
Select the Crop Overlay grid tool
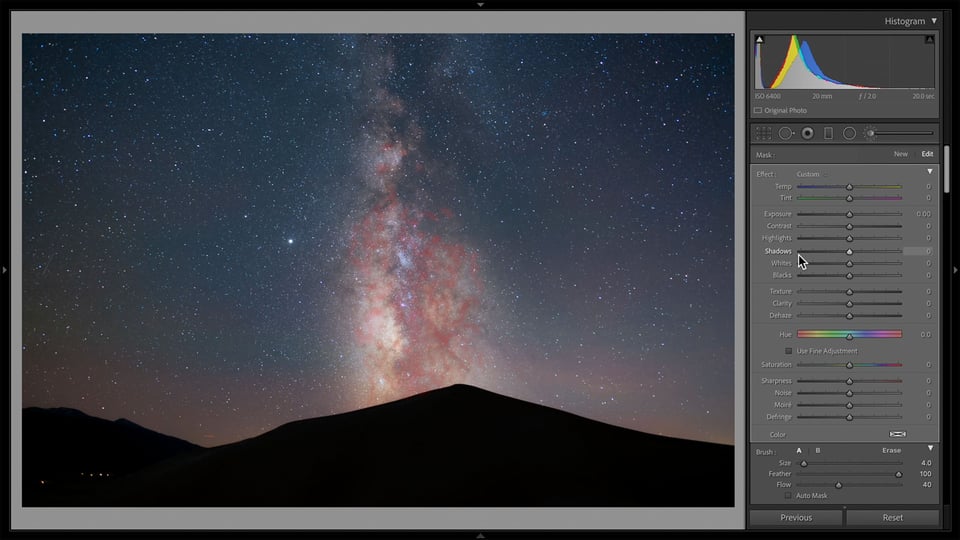(x=763, y=133)
